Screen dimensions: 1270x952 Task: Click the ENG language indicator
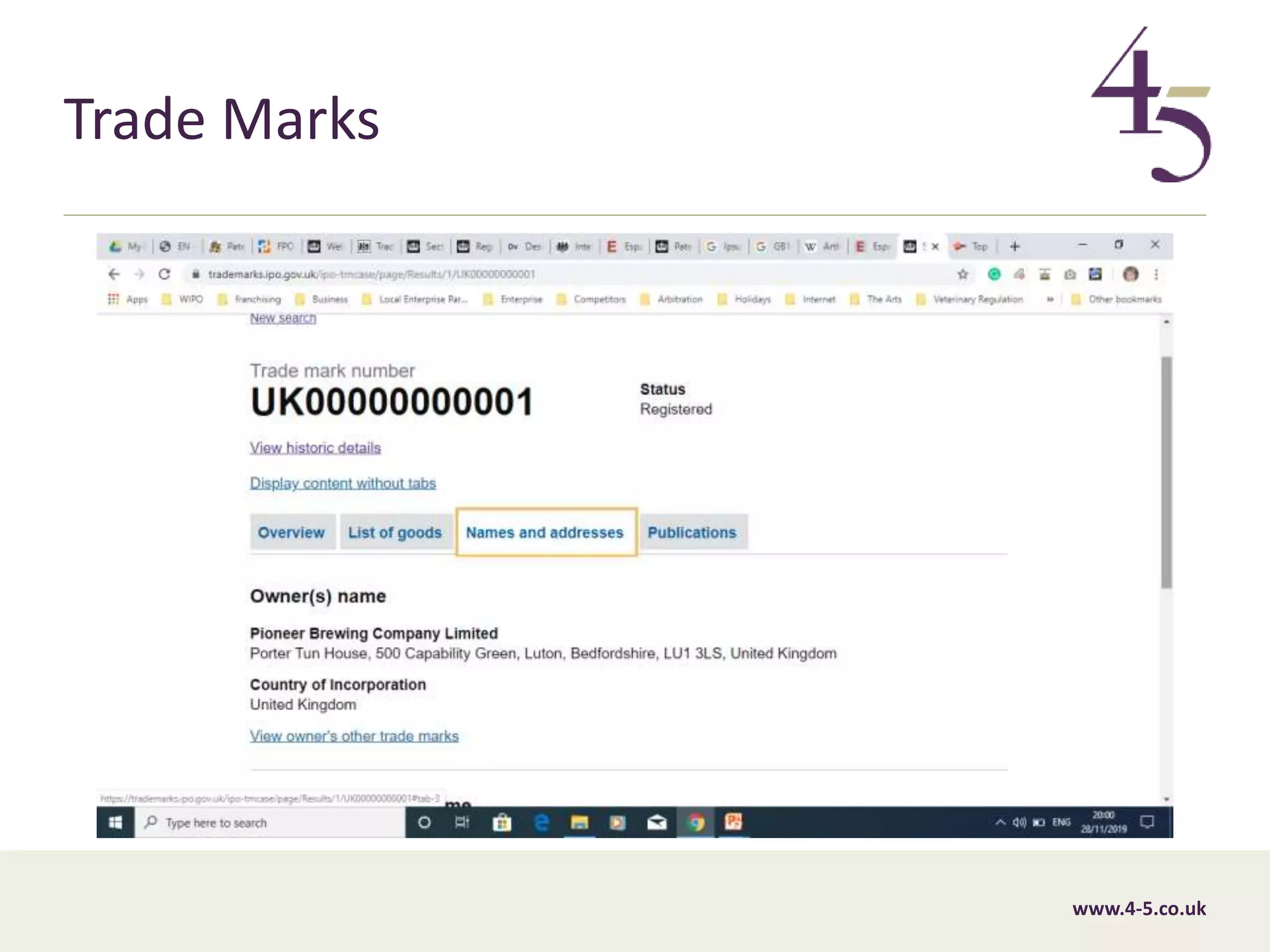(x=1061, y=822)
